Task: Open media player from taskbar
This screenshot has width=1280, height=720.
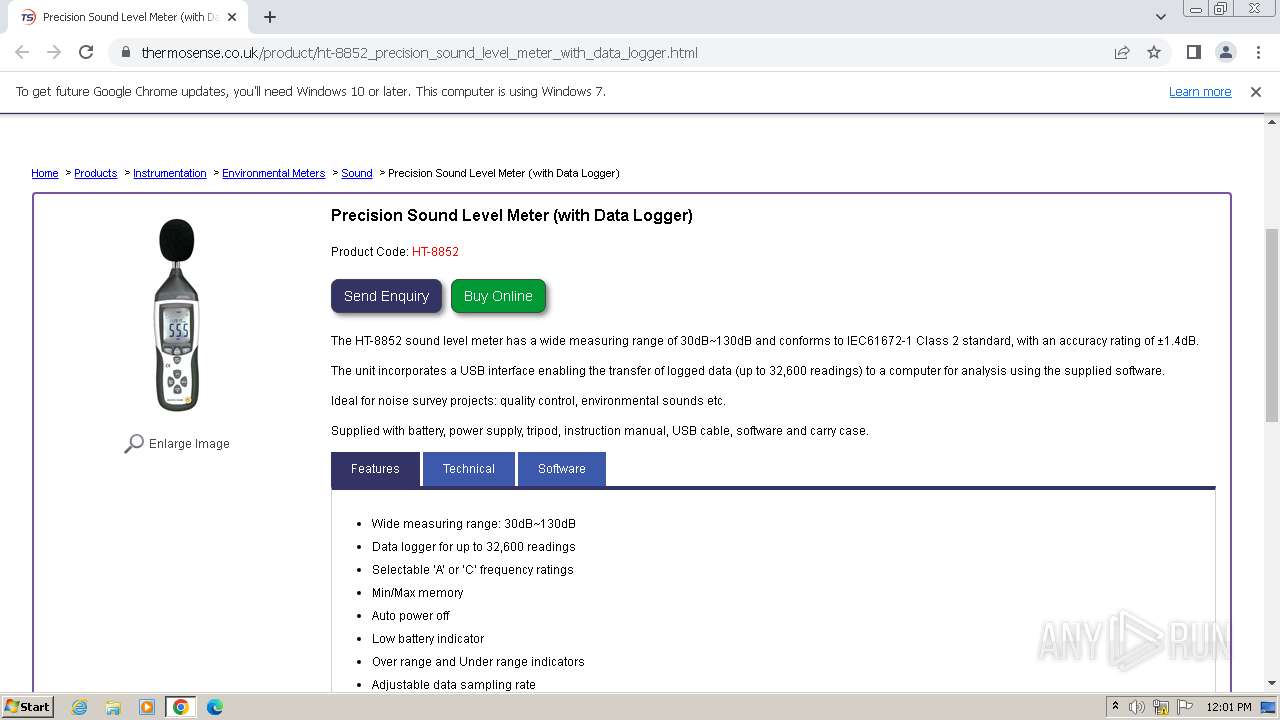Action: pyautogui.click(x=147, y=707)
